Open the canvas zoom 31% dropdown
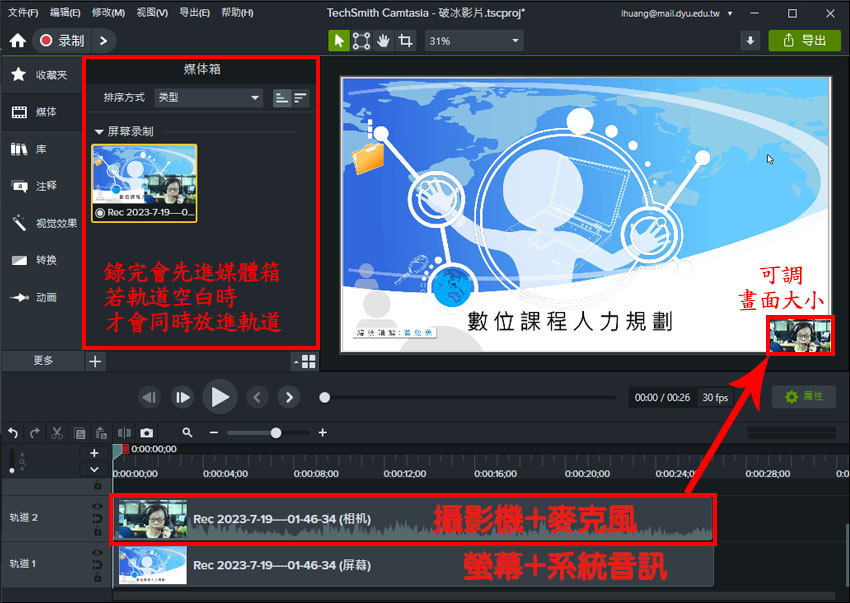 [x=474, y=41]
